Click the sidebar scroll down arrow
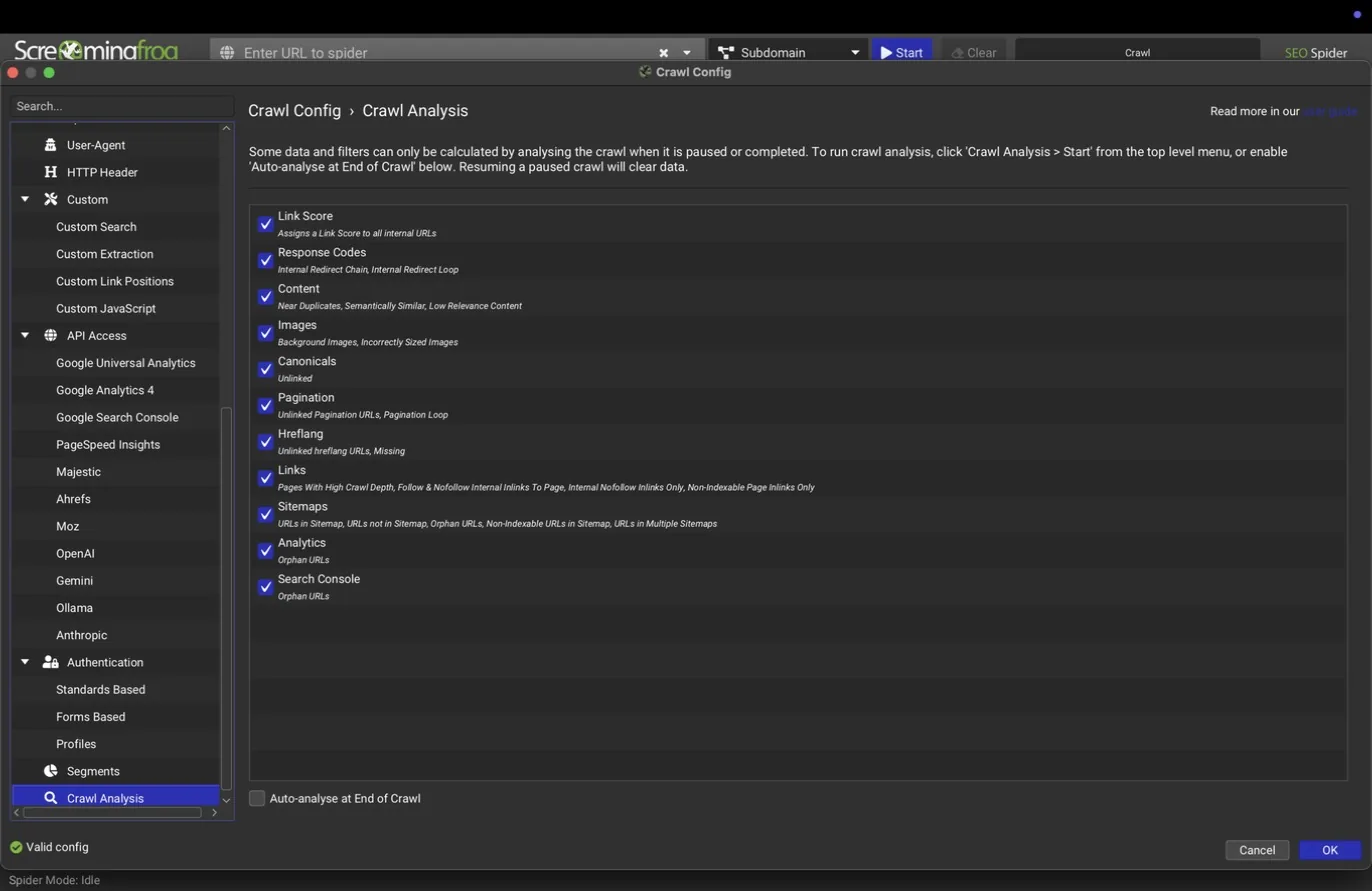This screenshot has width=1372, height=891. pos(226,800)
